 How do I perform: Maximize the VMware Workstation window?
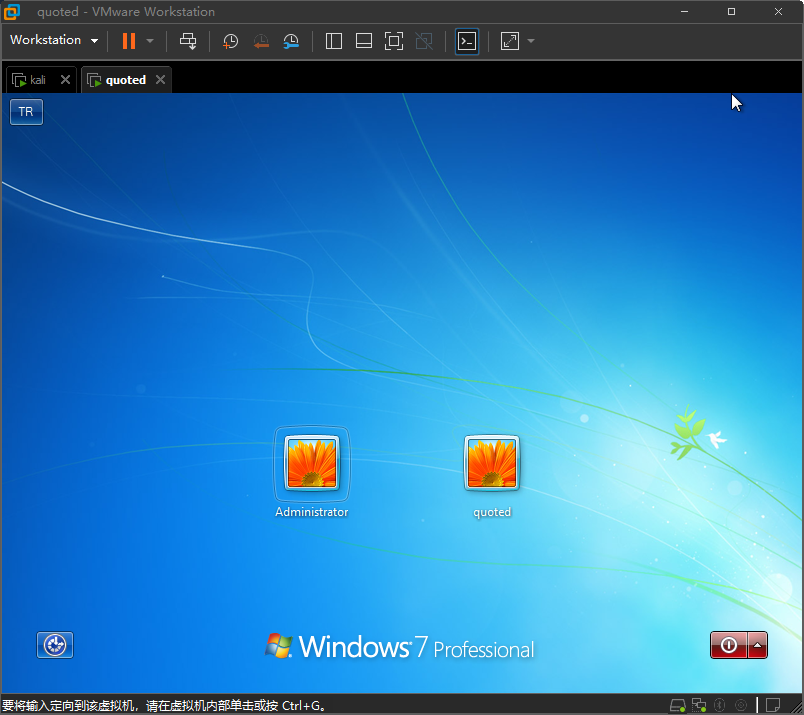(732, 11)
